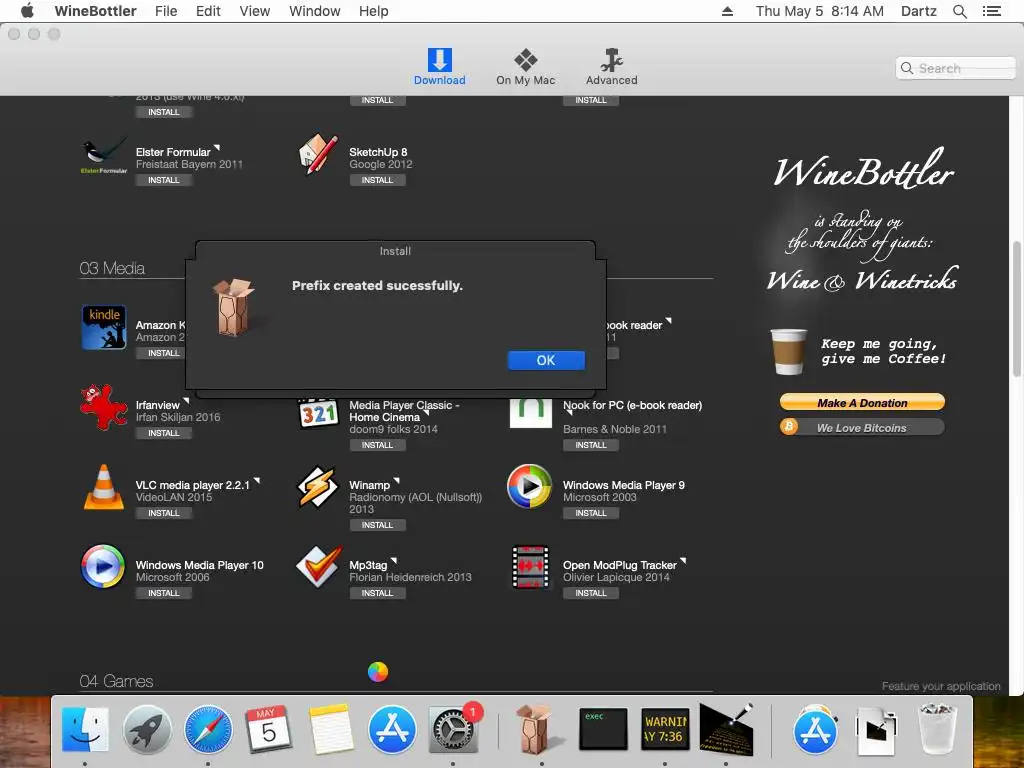Open Feature your application link
1024x768 pixels.
click(x=941, y=686)
